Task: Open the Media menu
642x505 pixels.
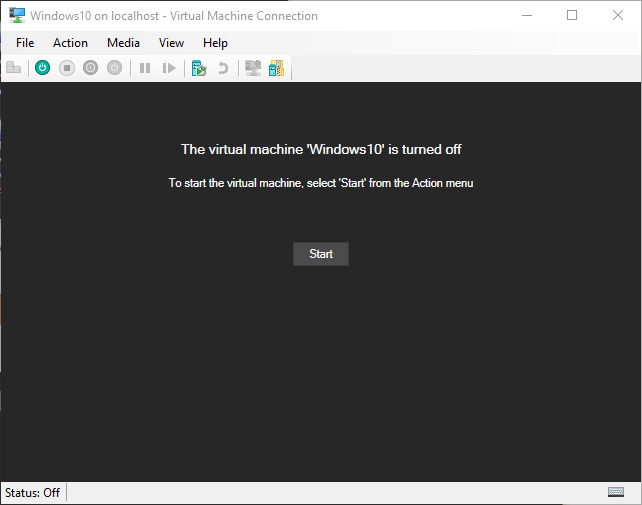Action: (123, 43)
